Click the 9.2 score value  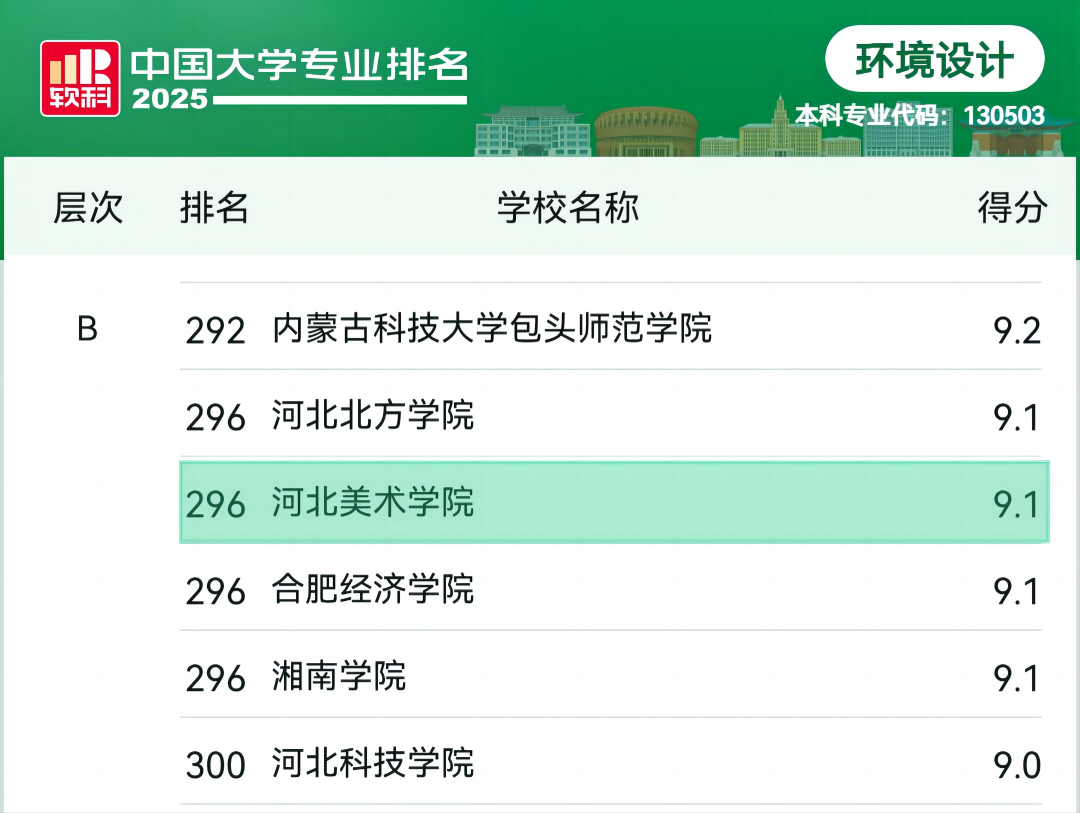[1016, 331]
